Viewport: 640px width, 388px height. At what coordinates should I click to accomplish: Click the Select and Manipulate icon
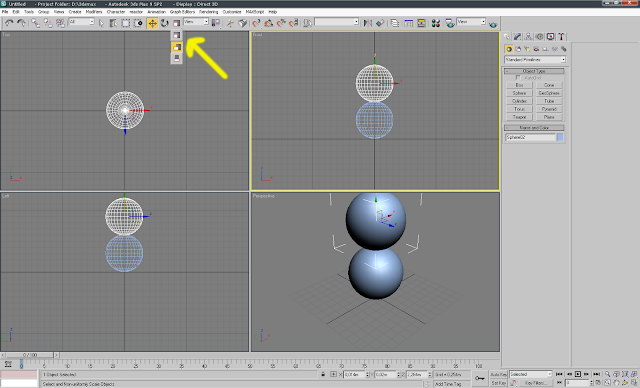(230, 23)
